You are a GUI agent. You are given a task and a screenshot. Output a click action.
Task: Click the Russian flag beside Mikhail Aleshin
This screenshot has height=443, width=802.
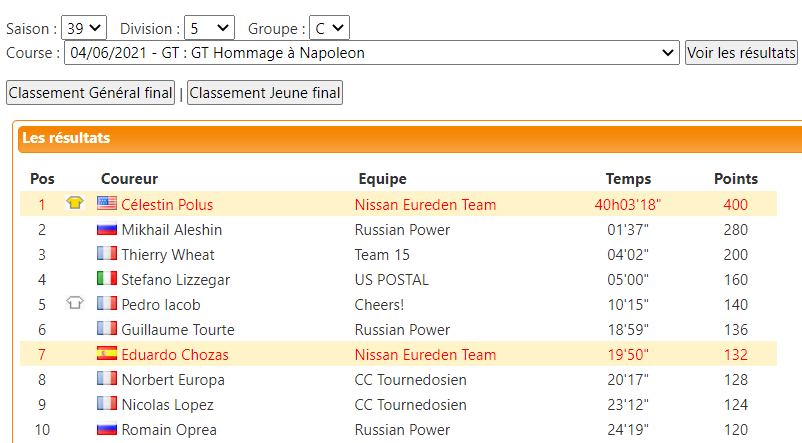(x=107, y=229)
